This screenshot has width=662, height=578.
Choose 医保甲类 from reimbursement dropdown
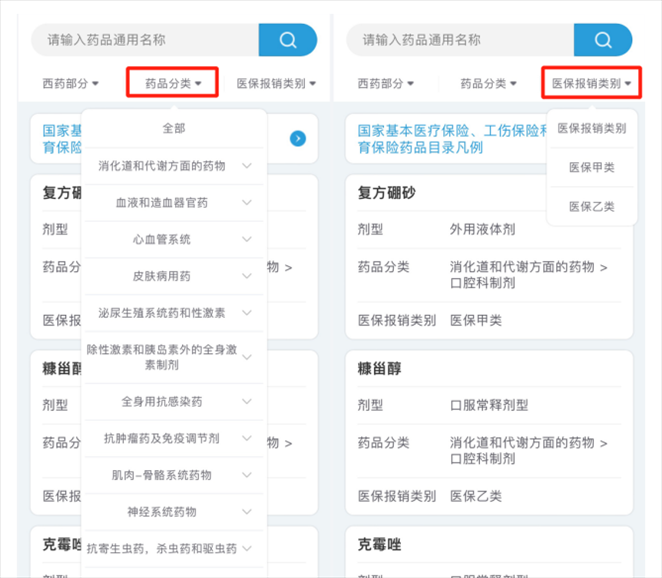592,167
